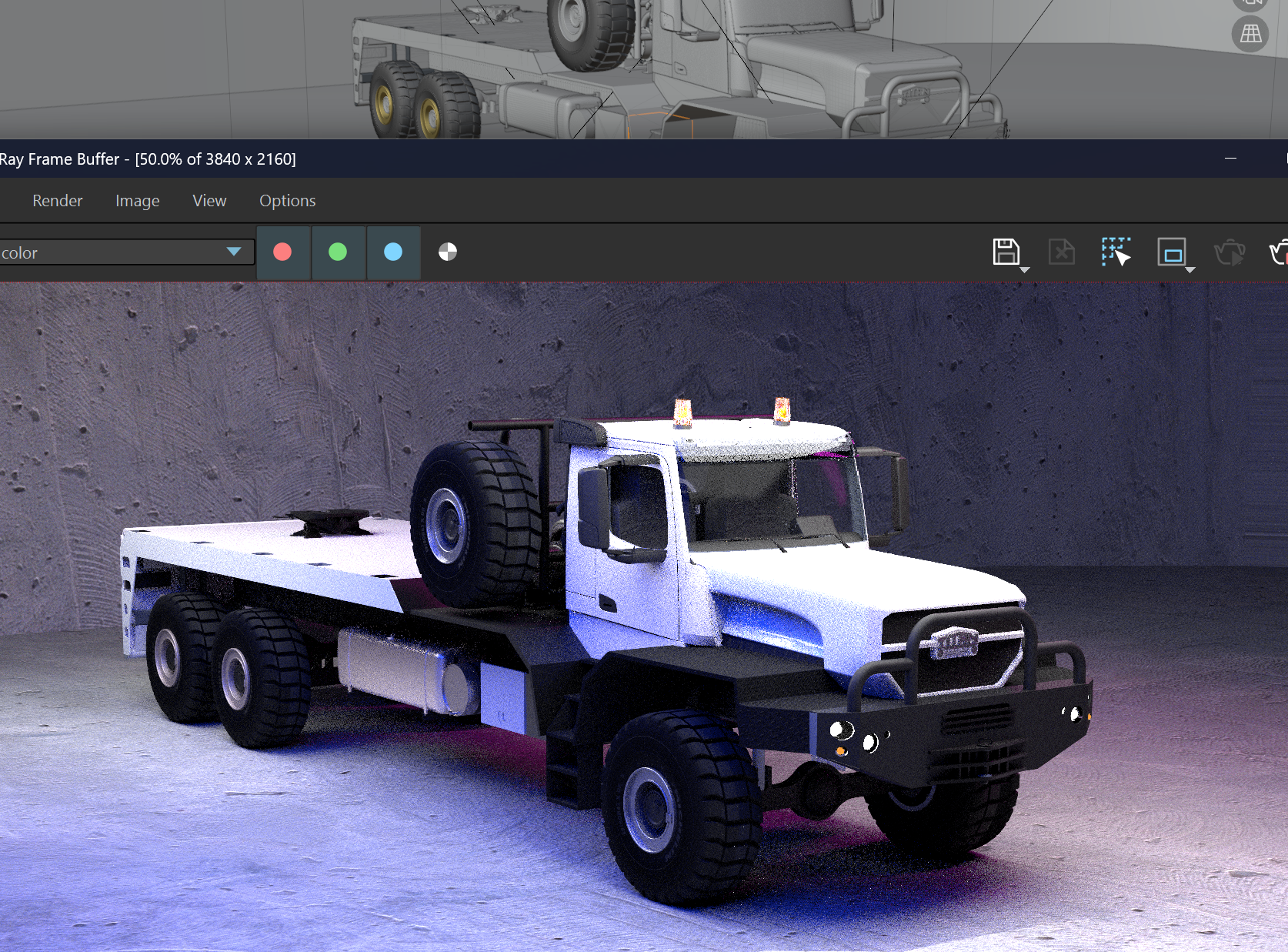1288x952 pixels.
Task: Enable follow mouse render tracking
Action: 1116,252
